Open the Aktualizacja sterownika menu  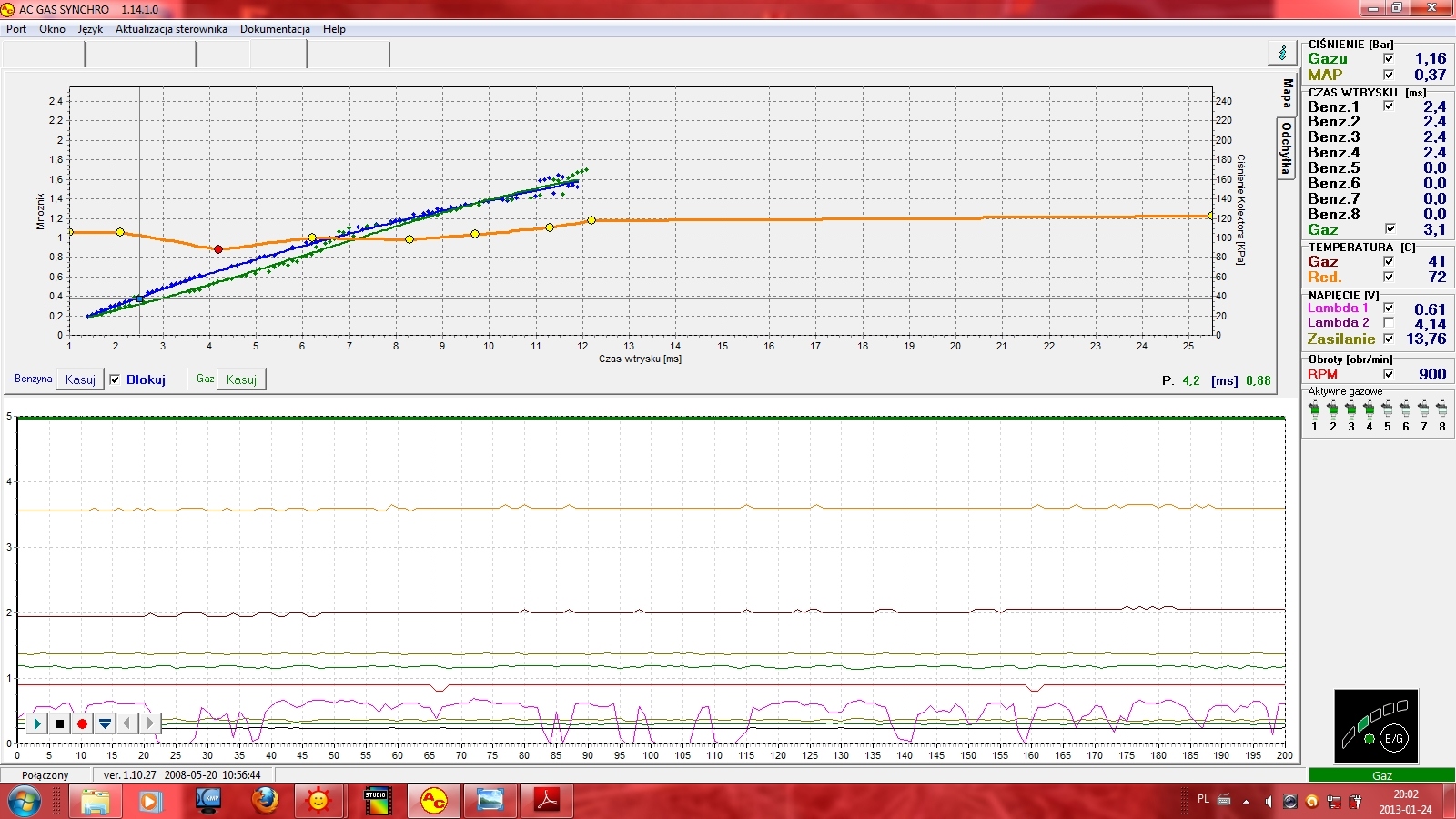point(171,29)
